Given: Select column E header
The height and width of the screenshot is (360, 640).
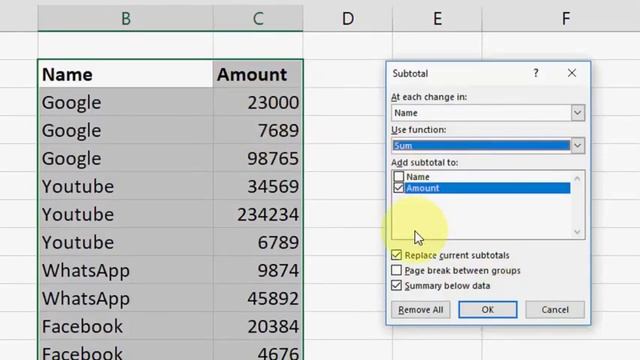Looking at the screenshot, I should coord(437,18).
